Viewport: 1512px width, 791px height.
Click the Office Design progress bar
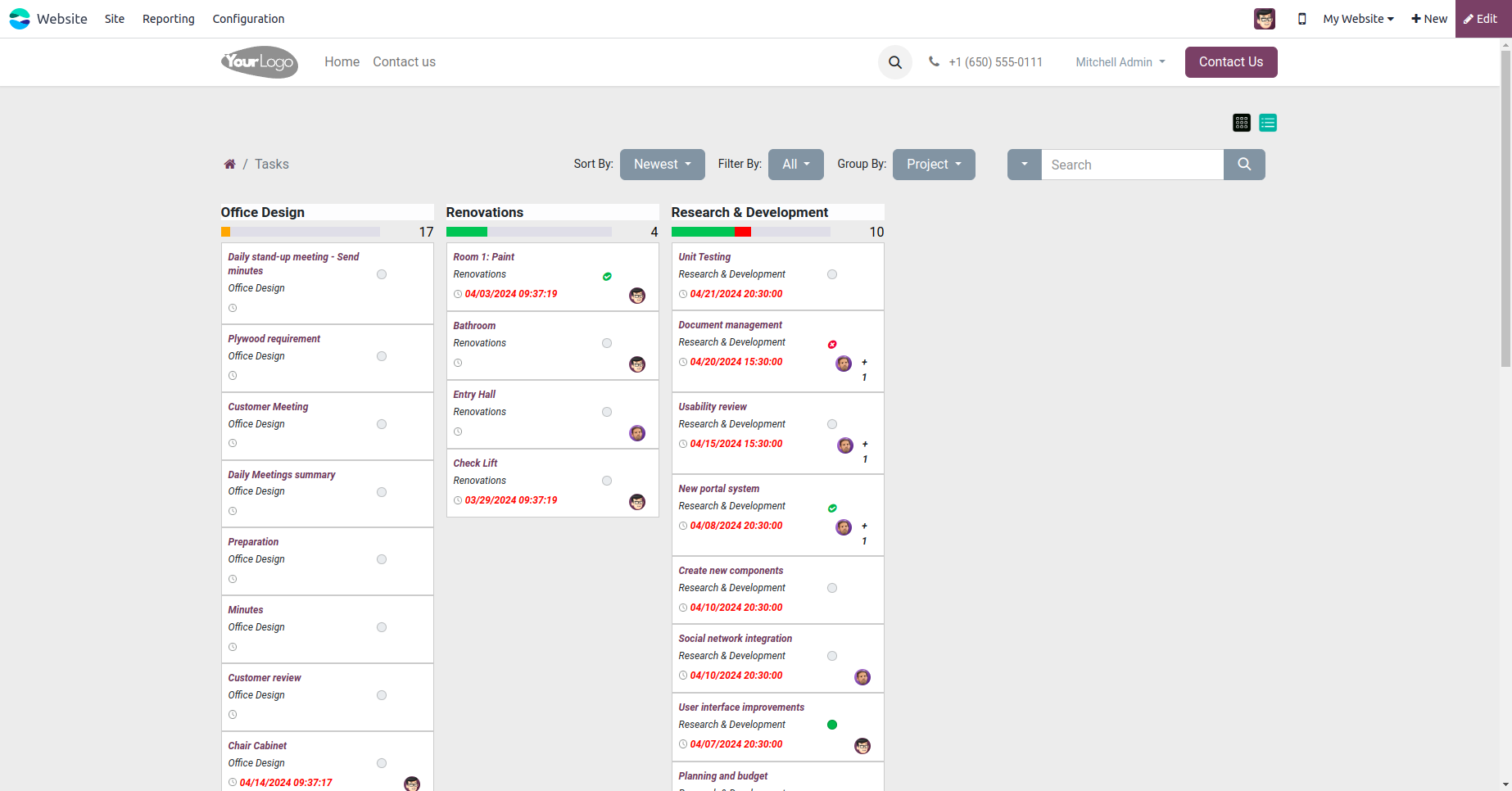tap(301, 232)
